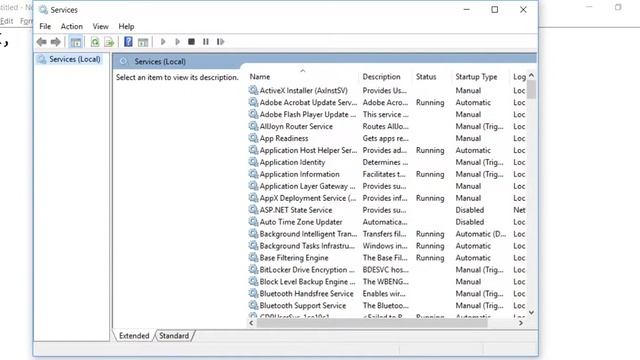Click Services (Local) pane header
The height and width of the screenshot is (360, 640).
pos(160,62)
